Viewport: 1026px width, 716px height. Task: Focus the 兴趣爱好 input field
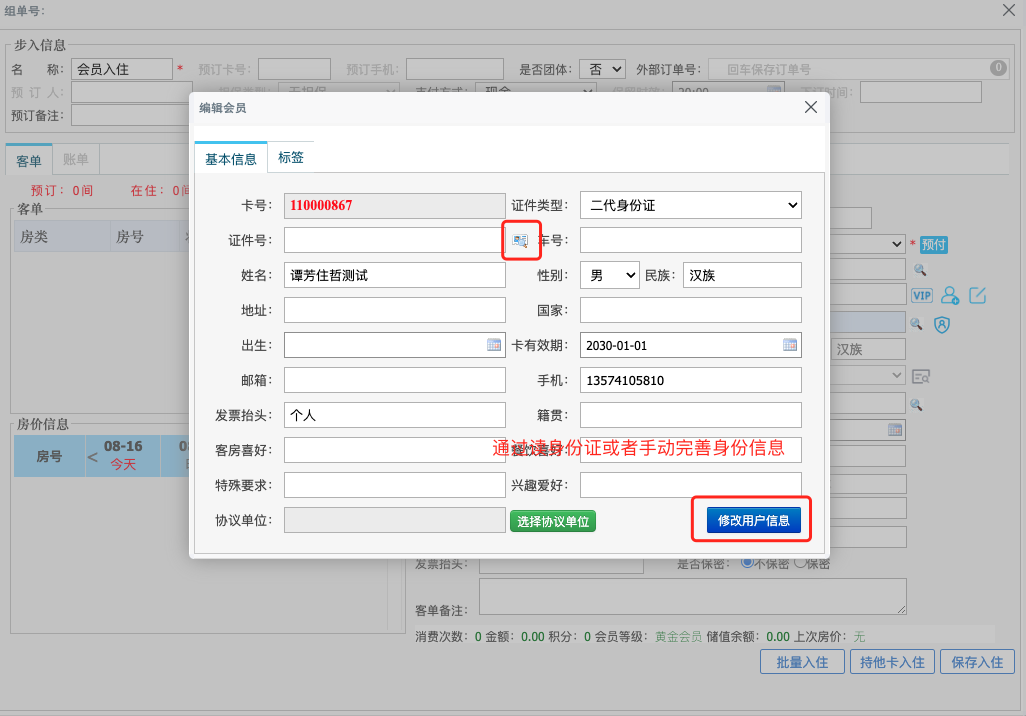(690, 485)
